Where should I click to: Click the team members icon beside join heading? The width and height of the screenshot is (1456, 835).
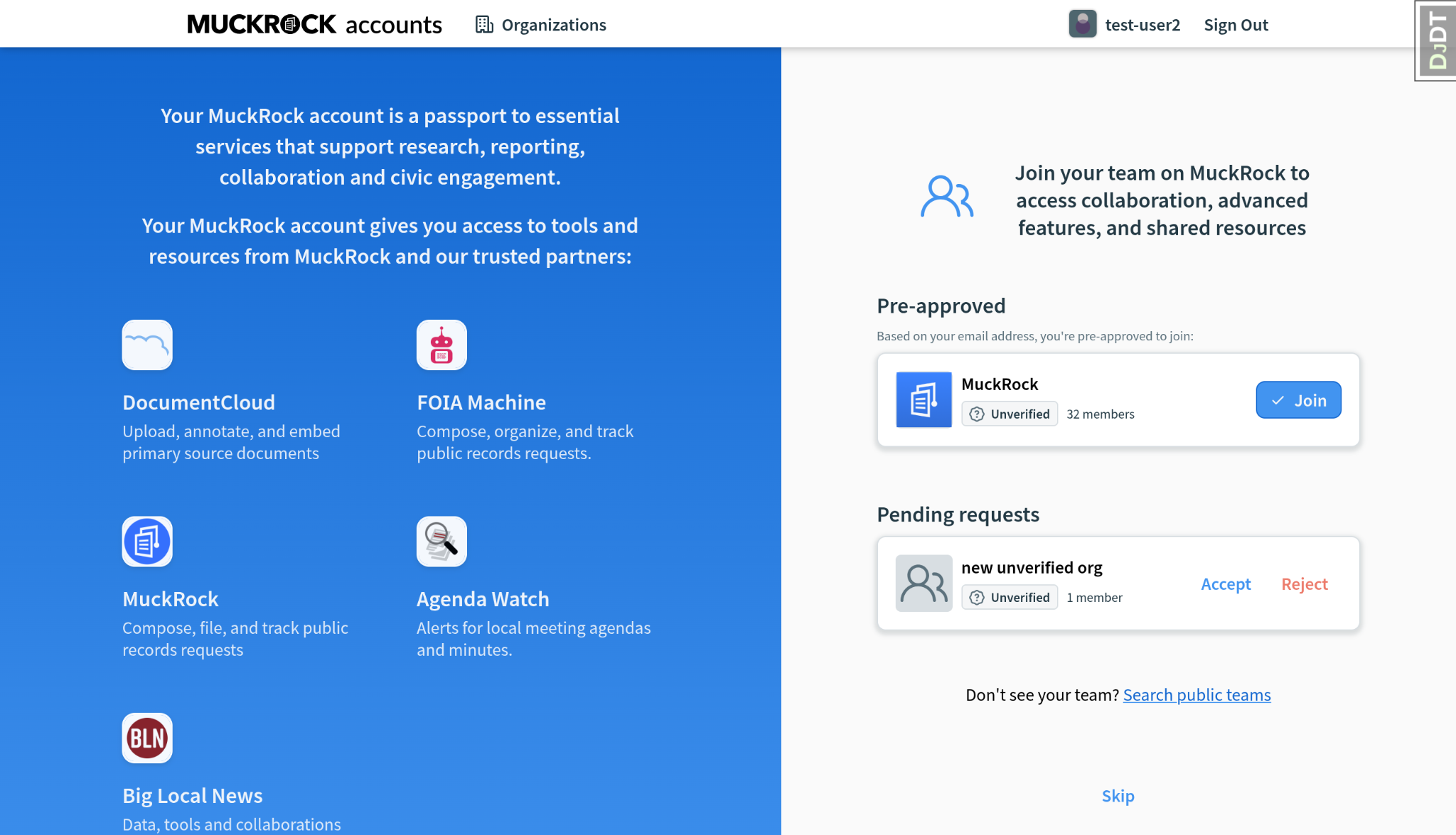[x=947, y=197]
